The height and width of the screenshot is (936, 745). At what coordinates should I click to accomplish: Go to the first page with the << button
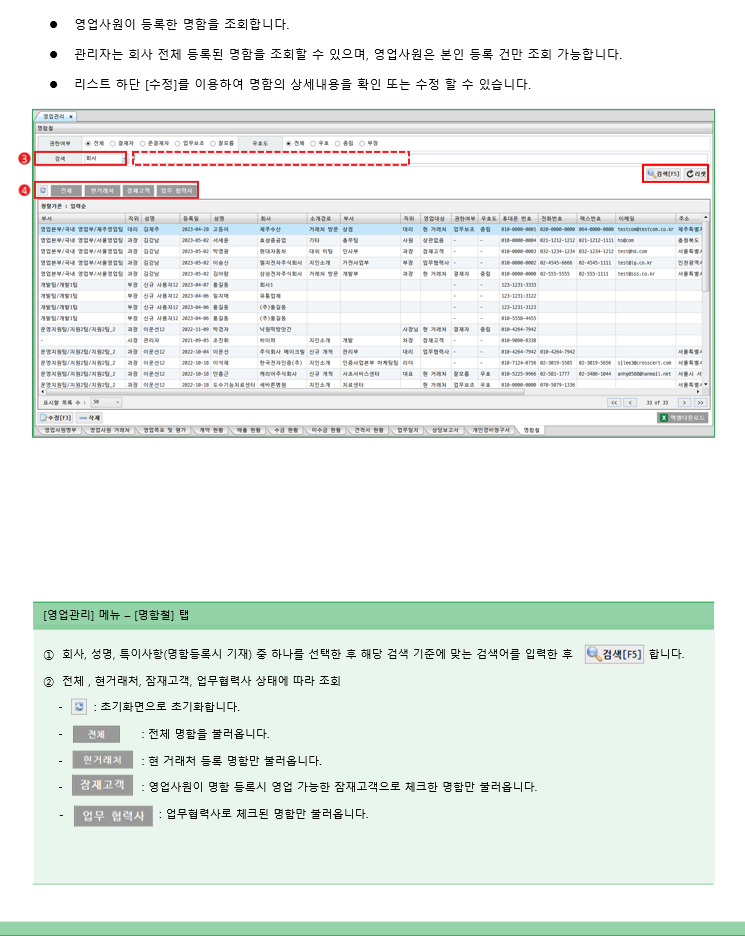click(614, 402)
